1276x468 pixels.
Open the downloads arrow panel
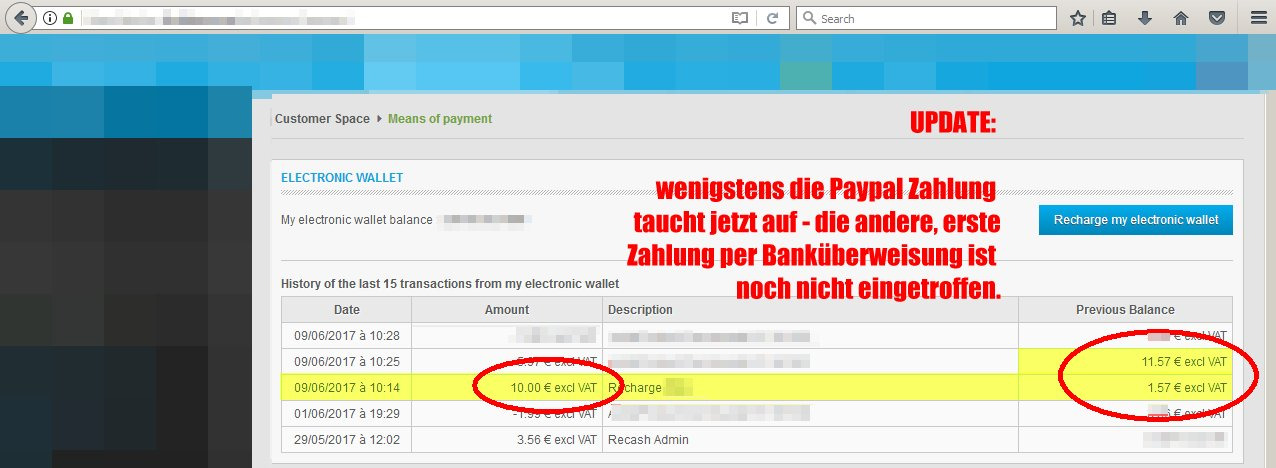point(1145,18)
